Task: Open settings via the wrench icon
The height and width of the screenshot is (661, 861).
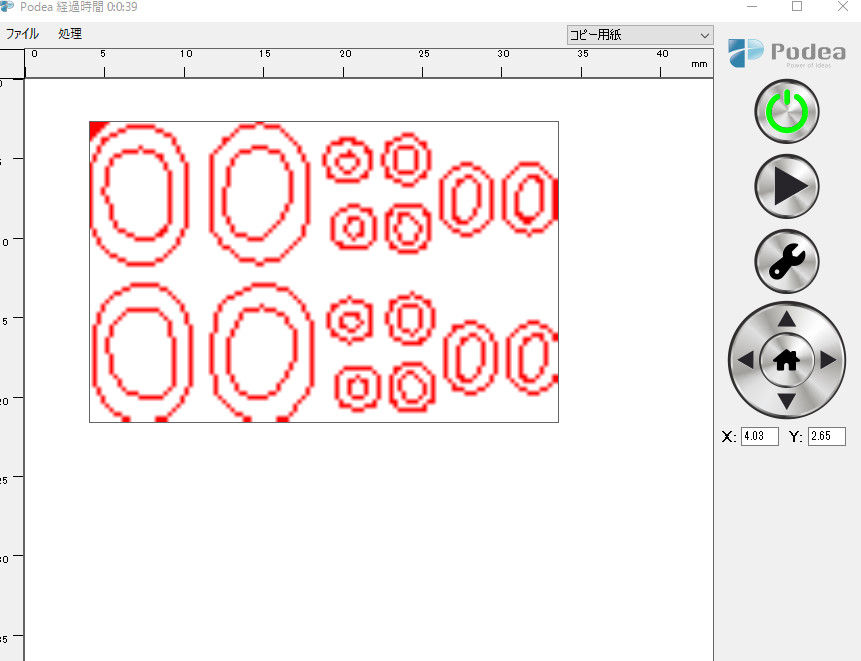Action: [x=786, y=261]
